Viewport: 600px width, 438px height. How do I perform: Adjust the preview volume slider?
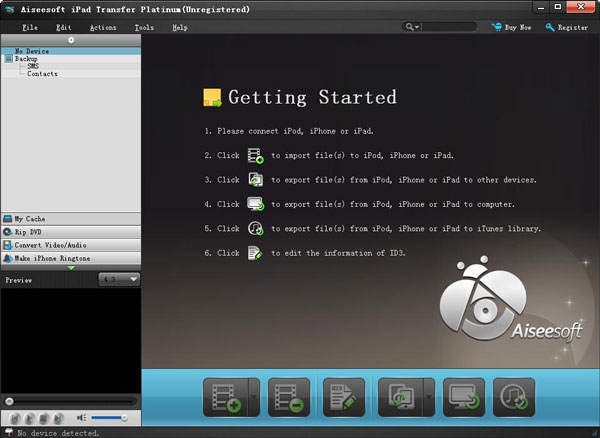coord(110,417)
